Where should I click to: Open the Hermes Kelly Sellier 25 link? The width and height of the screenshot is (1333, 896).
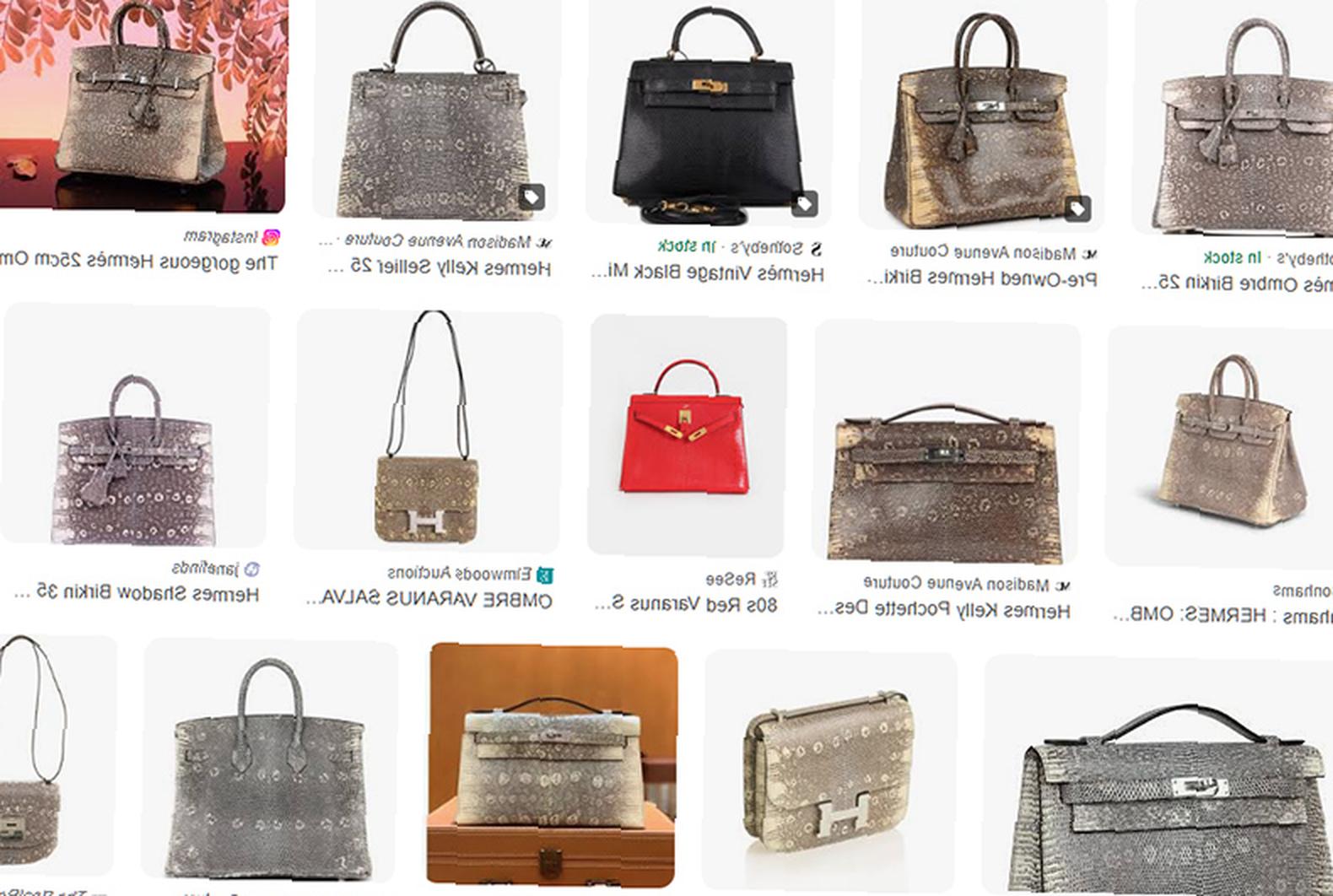click(439, 268)
